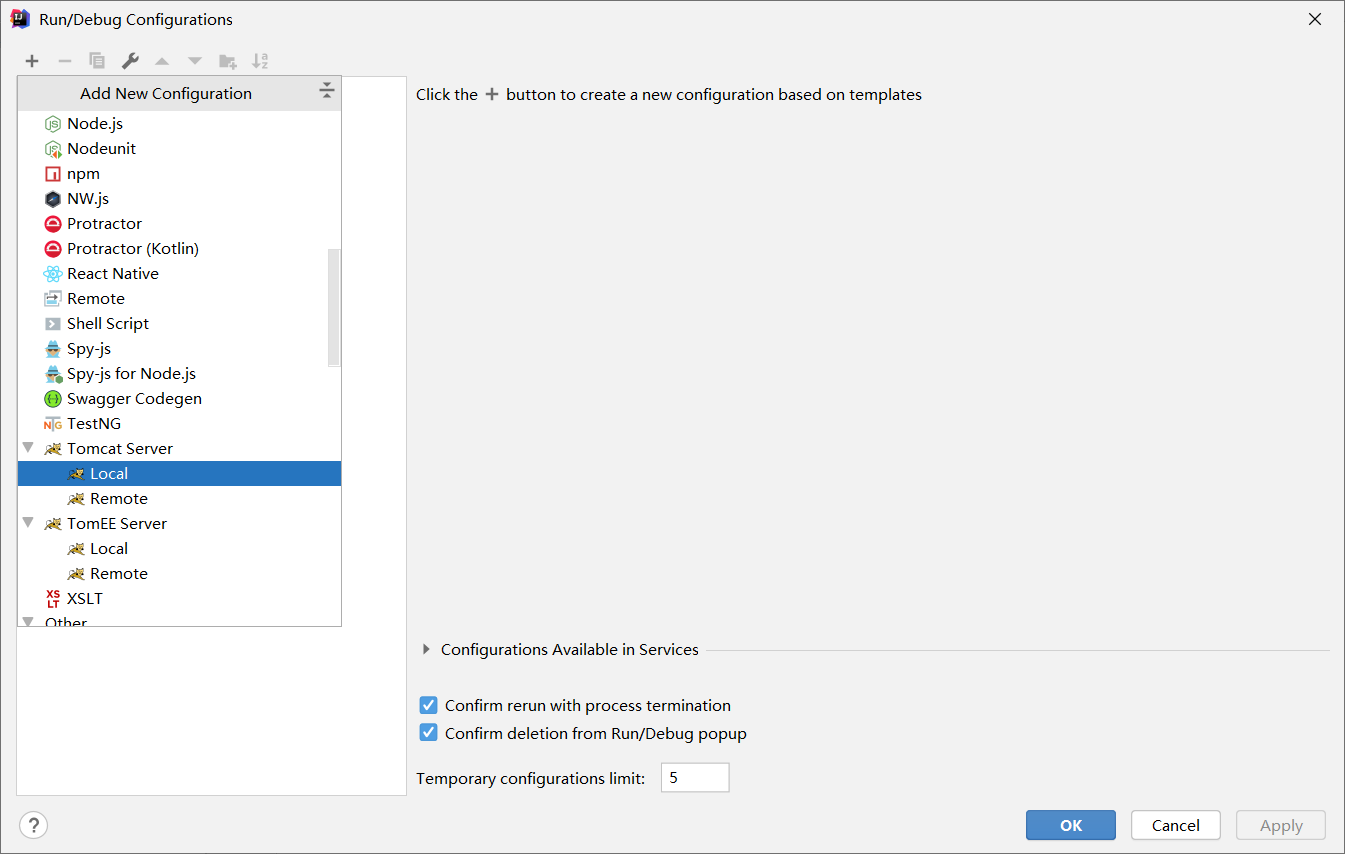Click the Protractor (Kotlin) icon
The image size is (1345, 854).
coord(53,249)
